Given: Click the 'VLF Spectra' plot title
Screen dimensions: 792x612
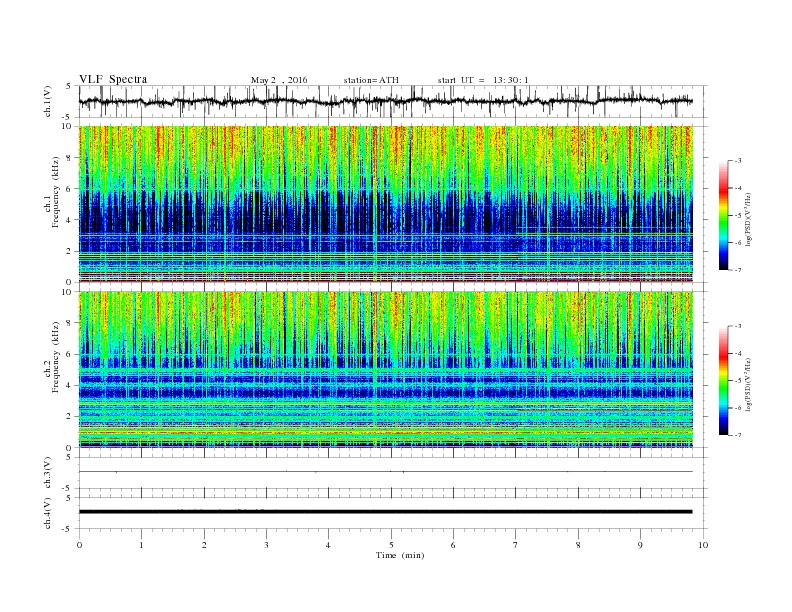Looking at the screenshot, I should [113, 79].
